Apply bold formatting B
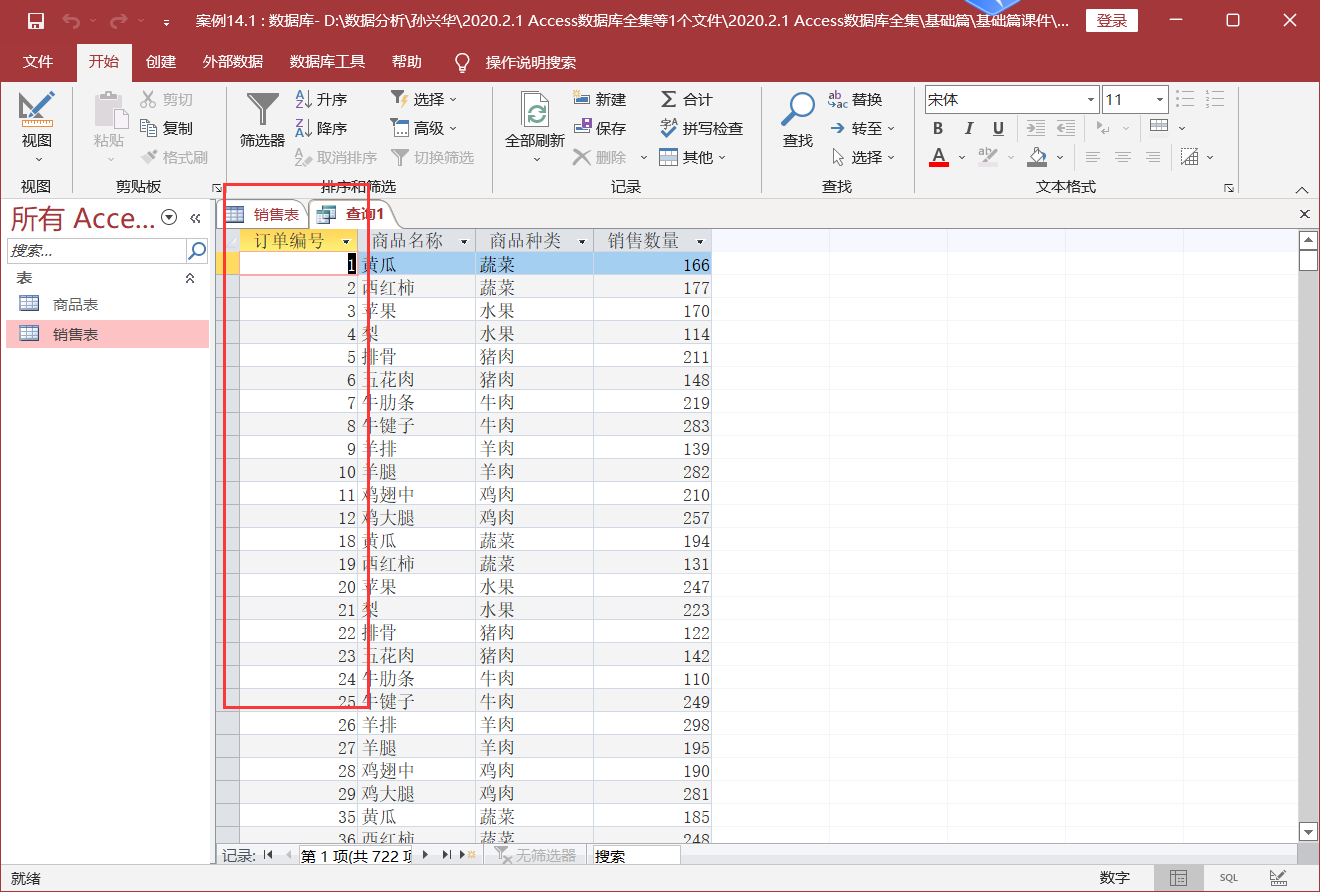The height and width of the screenshot is (892, 1320). (x=938, y=128)
